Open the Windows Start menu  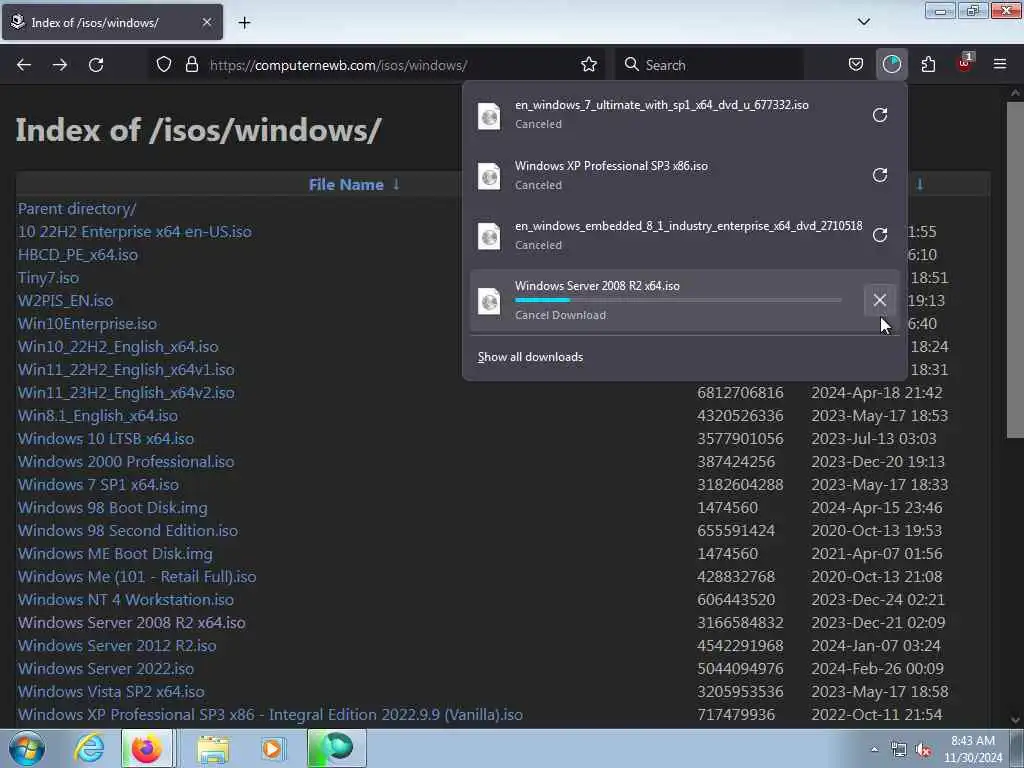point(26,749)
